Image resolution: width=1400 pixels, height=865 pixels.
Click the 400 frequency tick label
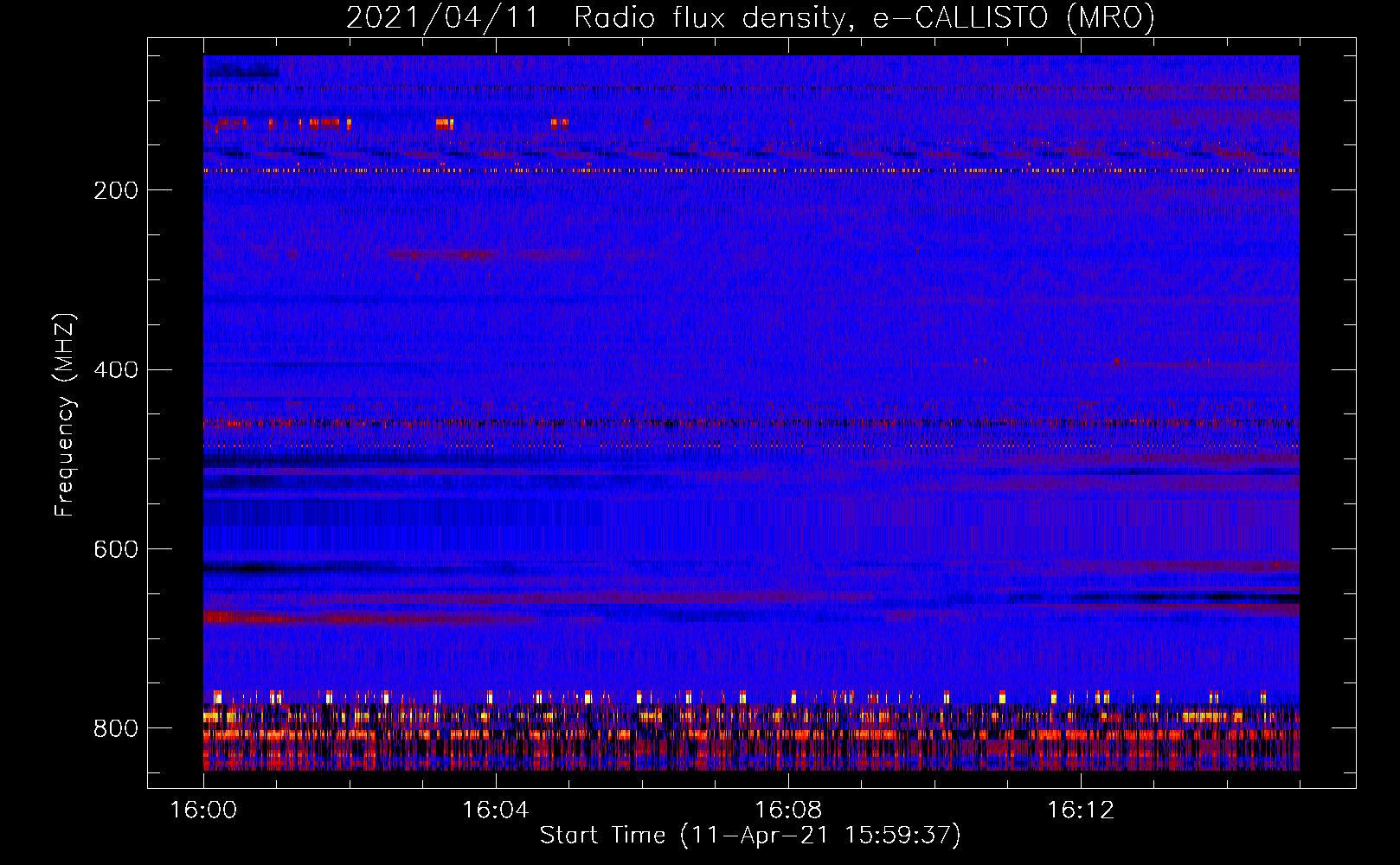pos(116,370)
